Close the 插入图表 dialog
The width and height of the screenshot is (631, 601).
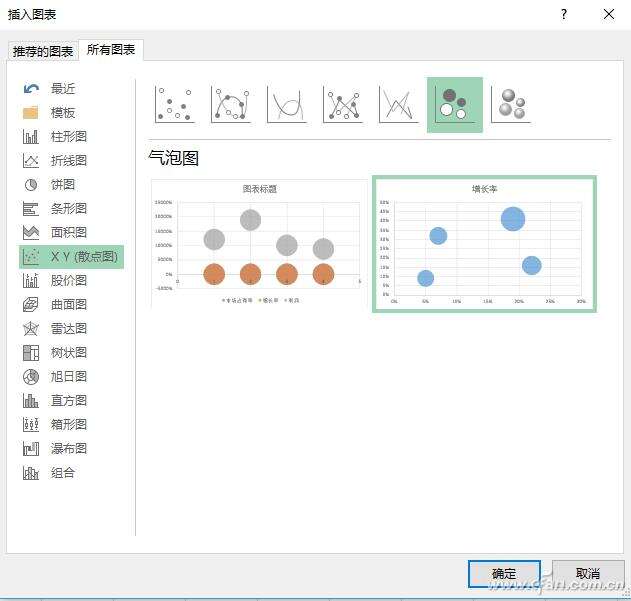tap(609, 14)
